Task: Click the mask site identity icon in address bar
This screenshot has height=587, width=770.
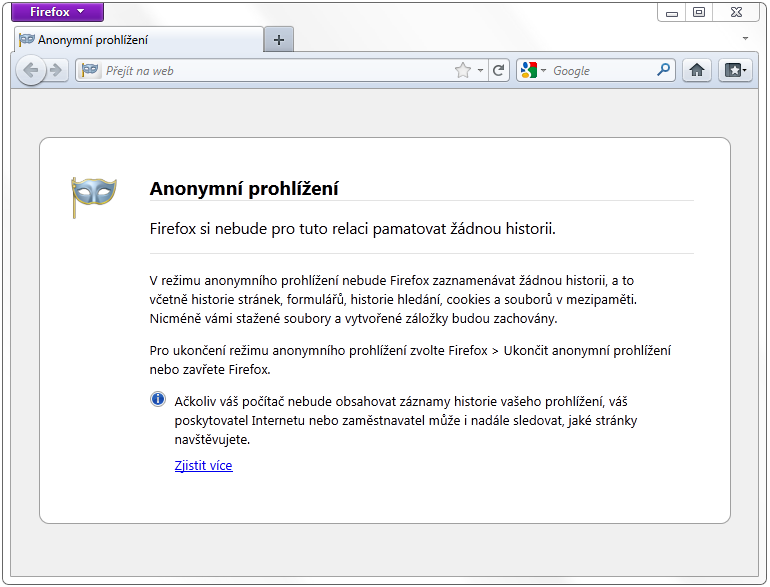Action: tap(90, 70)
